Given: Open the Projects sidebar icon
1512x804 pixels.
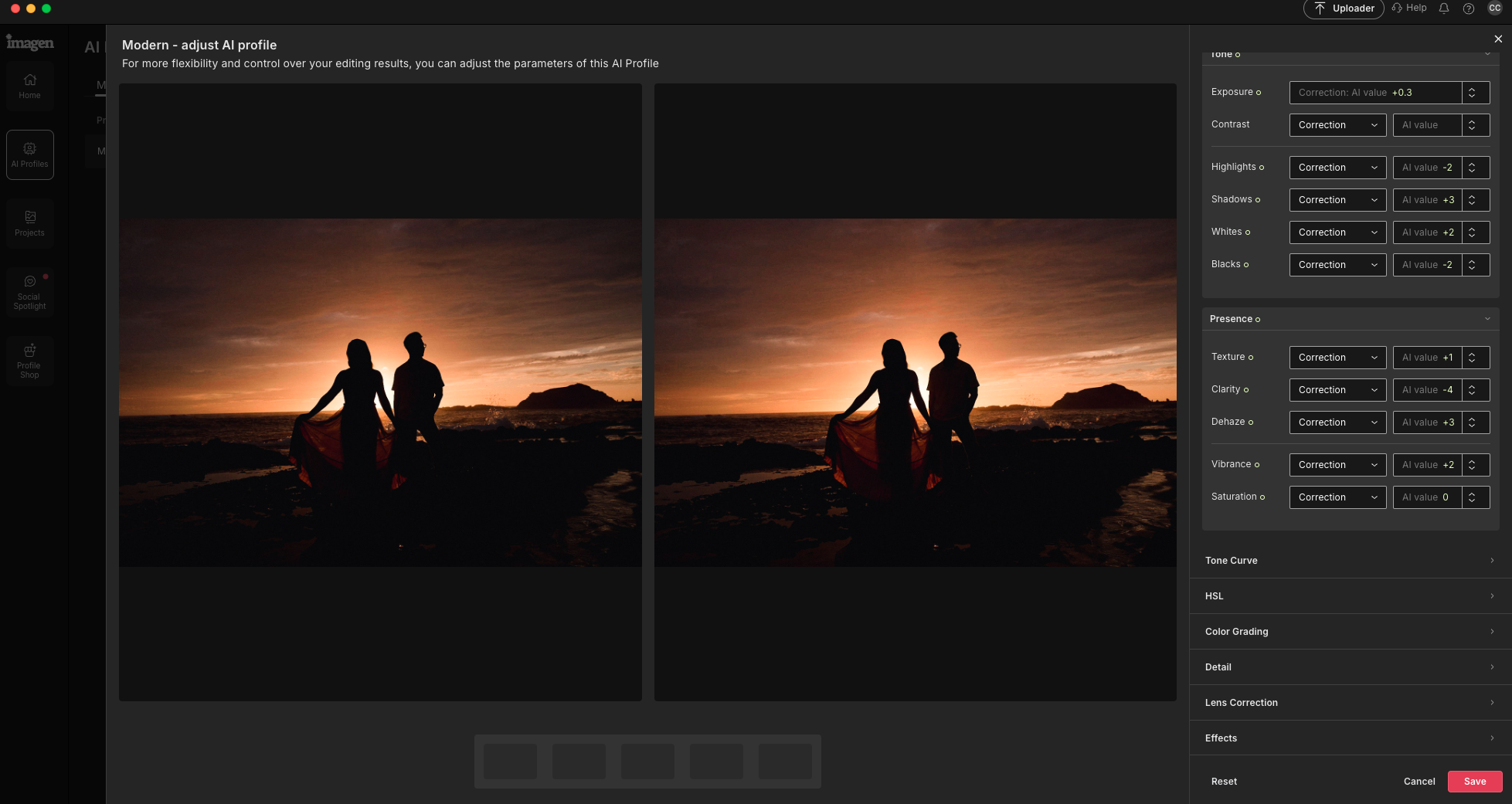Looking at the screenshot, I should coord(29,223).
